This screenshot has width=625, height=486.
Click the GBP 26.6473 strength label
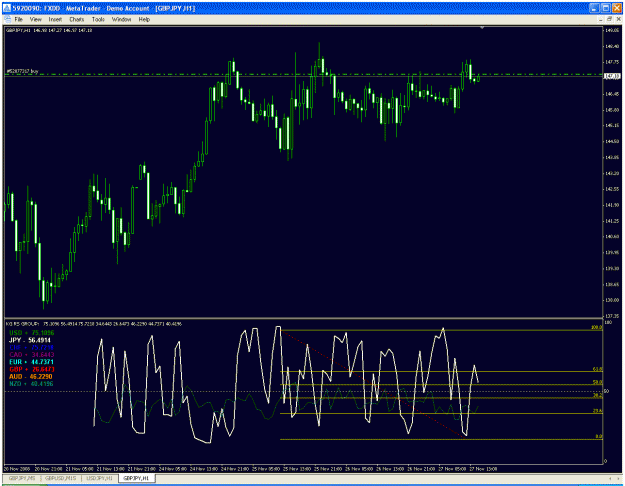pyautogui.click(x=31, y=369)
